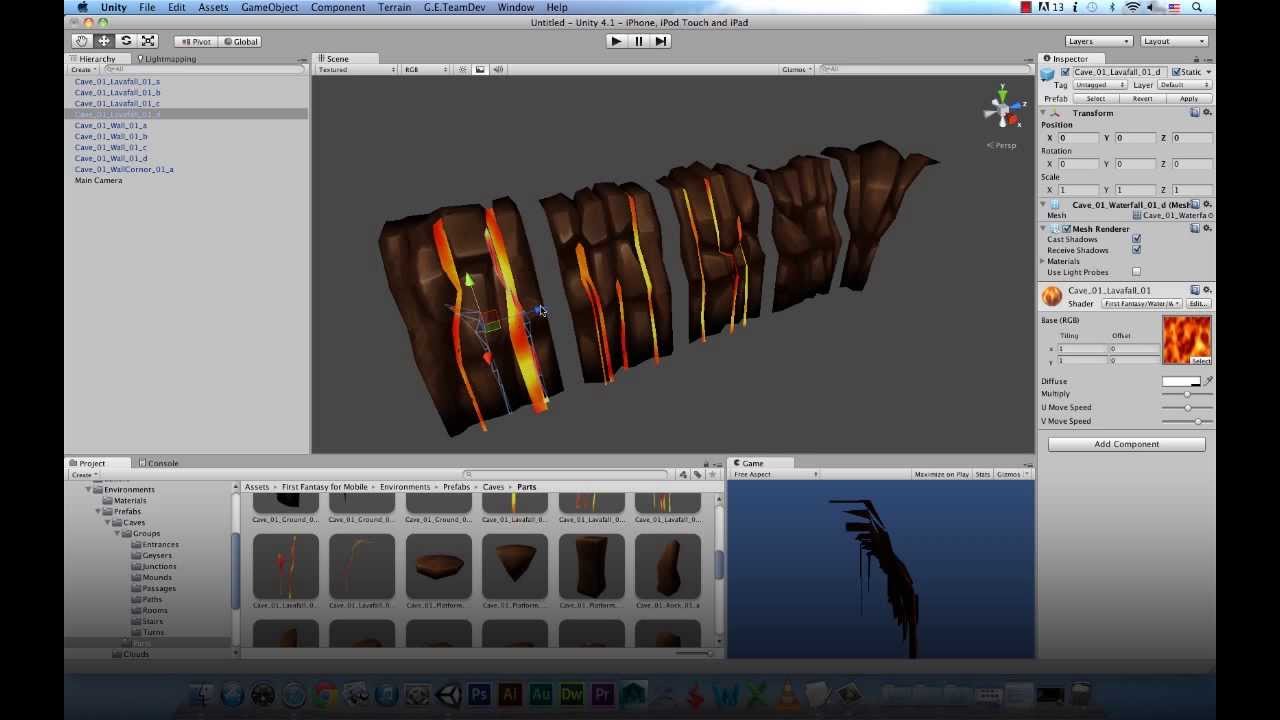Open the Tag dropdown showing Untagged
This screenshot has height=720, width=1280.
1099,85
